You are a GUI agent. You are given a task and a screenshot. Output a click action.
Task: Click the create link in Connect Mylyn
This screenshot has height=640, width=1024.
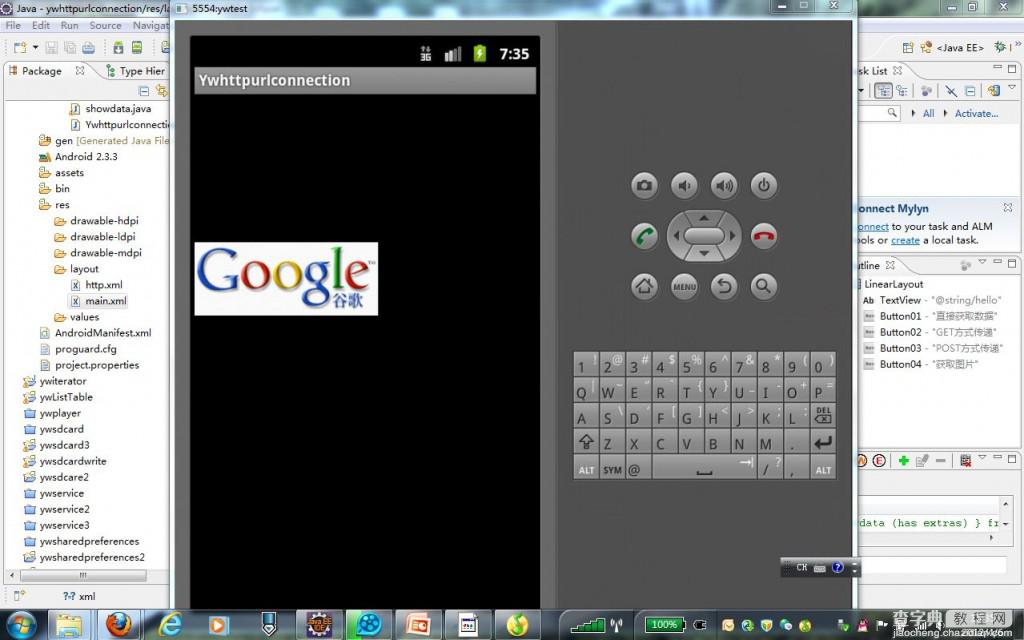pyautogui.click(x=905, y=240)
